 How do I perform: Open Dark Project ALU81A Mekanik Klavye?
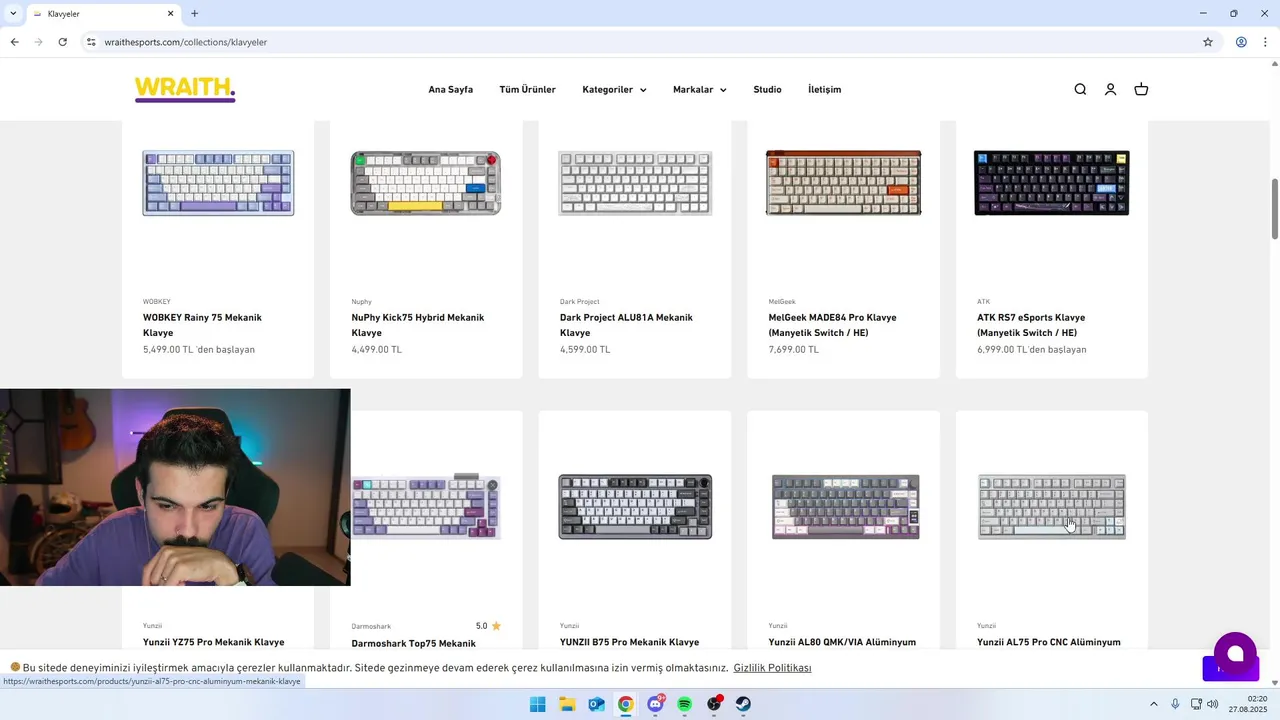(x=626, y=325)
